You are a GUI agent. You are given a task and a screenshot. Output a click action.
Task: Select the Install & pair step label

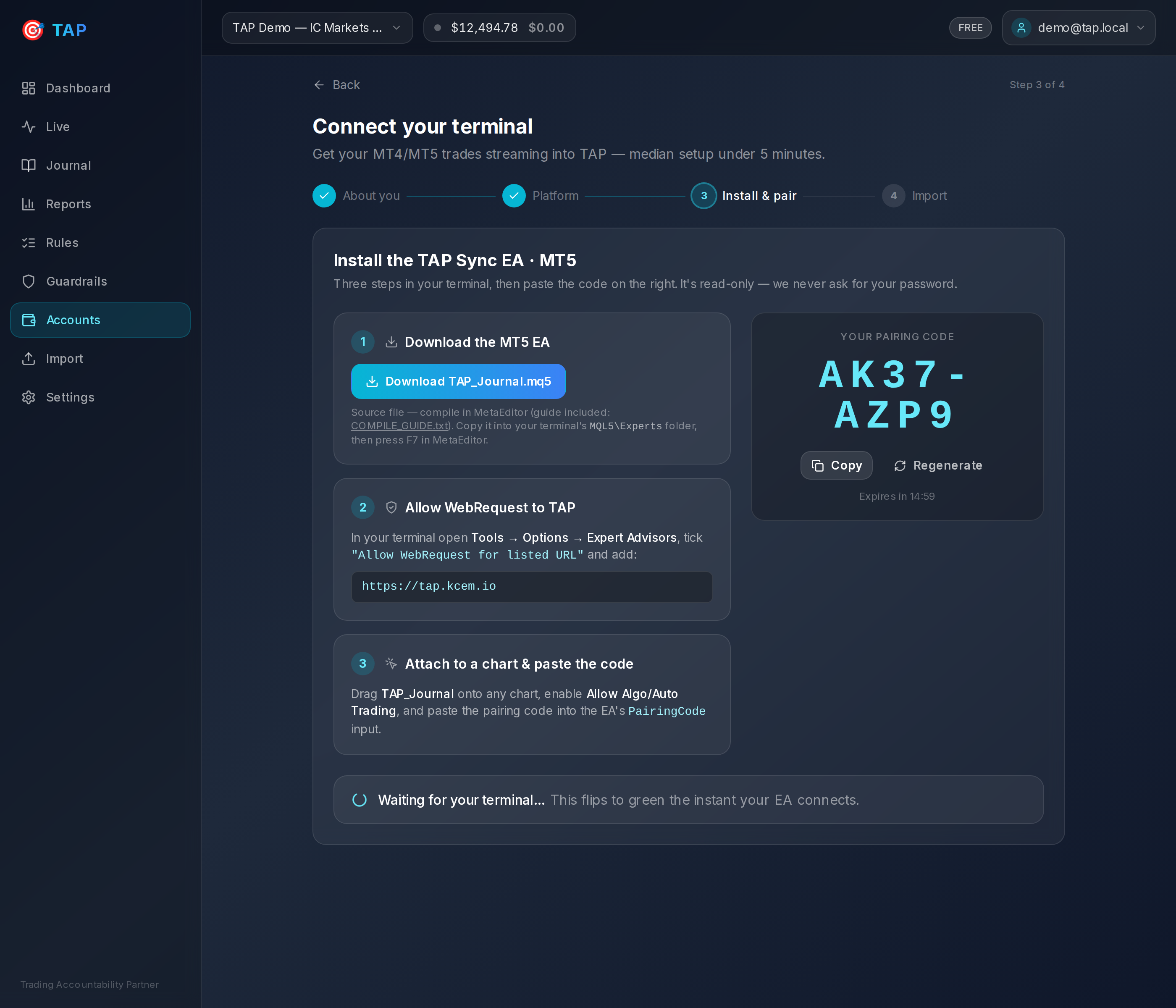pyautogui.click(x=759, y=196)
